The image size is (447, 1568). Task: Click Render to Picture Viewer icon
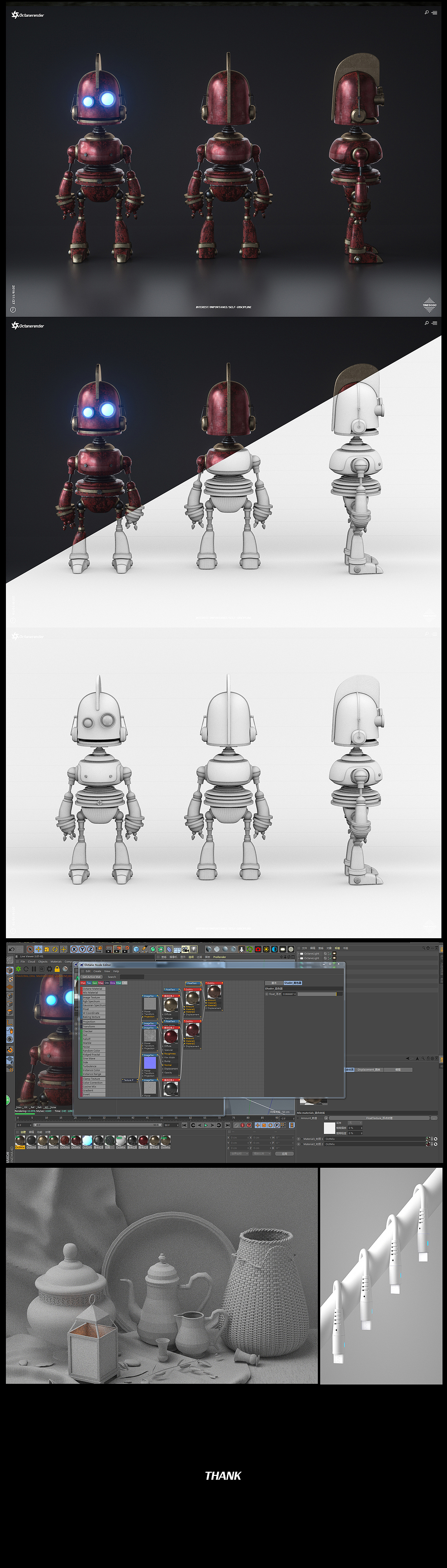point(117,949)
